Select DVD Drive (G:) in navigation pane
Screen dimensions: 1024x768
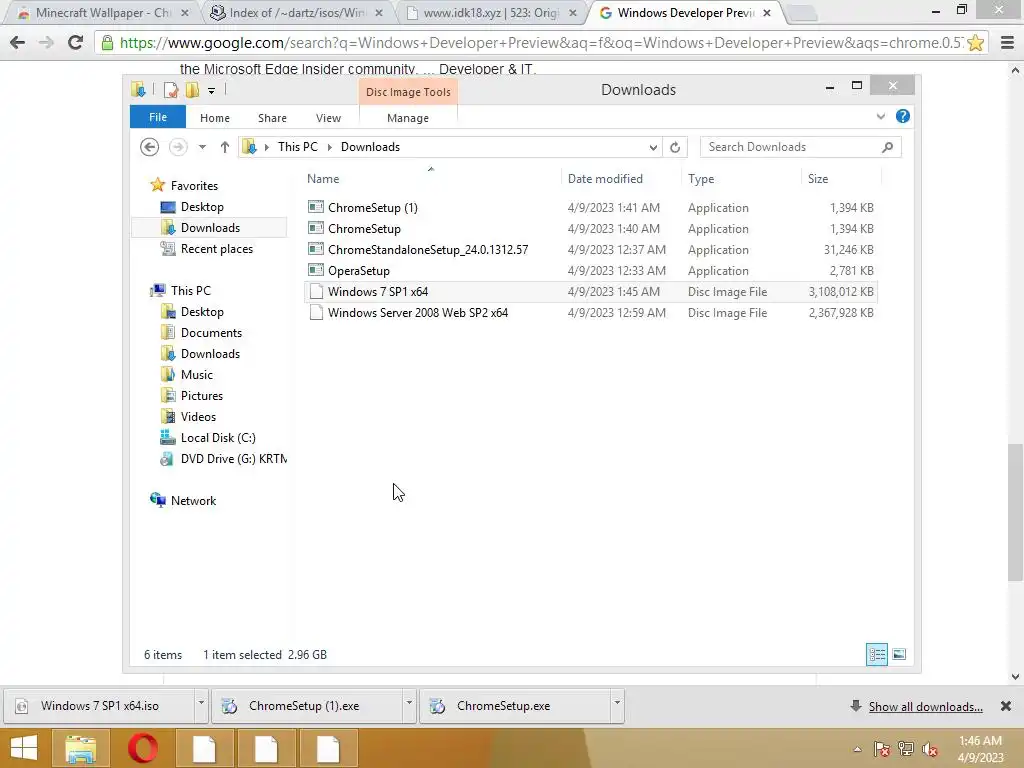click(223, 458)
